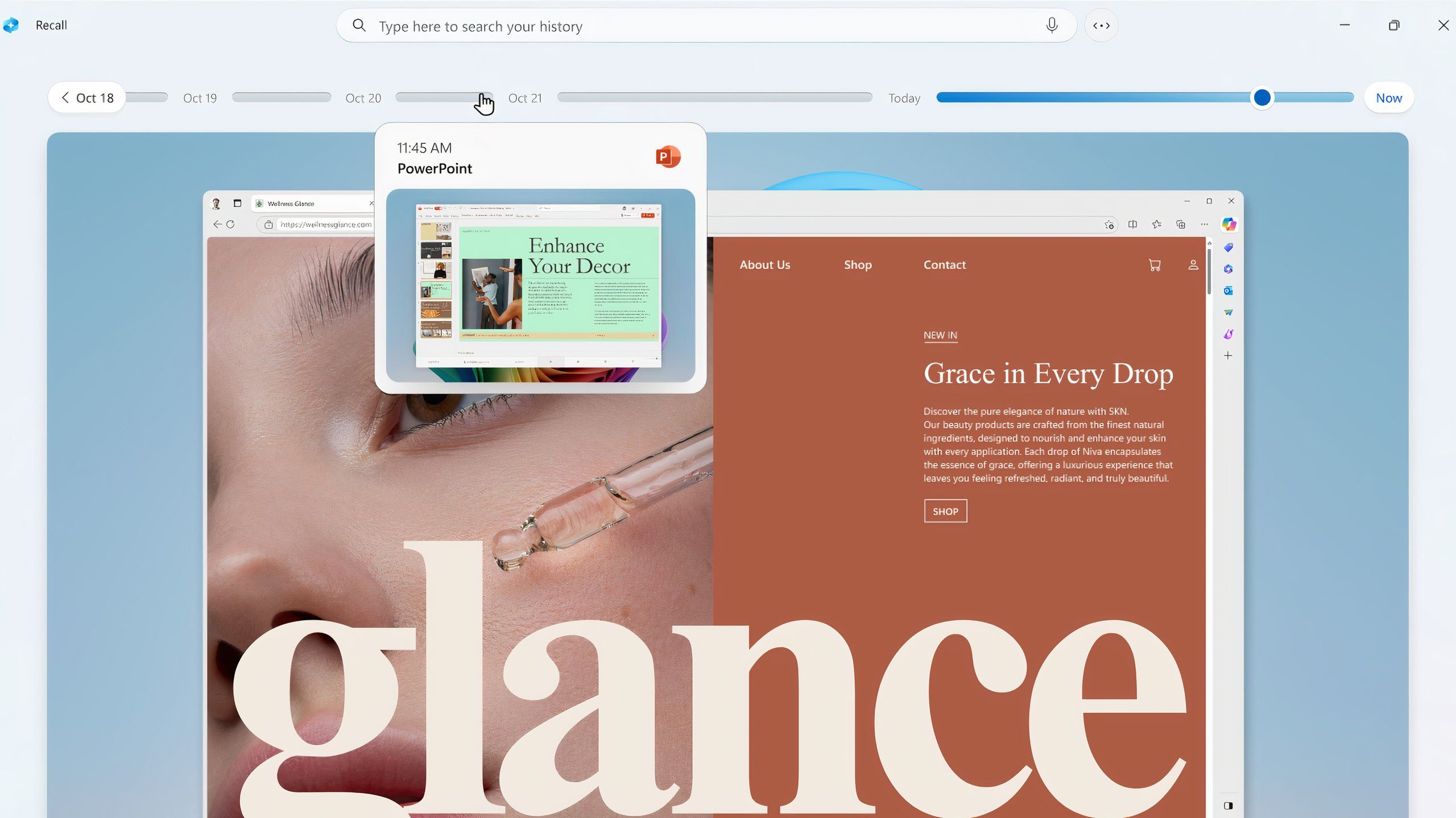1456x818 pixels.
Task: Click the code view toggle icon top right
Action: (x=1101, y=26)
